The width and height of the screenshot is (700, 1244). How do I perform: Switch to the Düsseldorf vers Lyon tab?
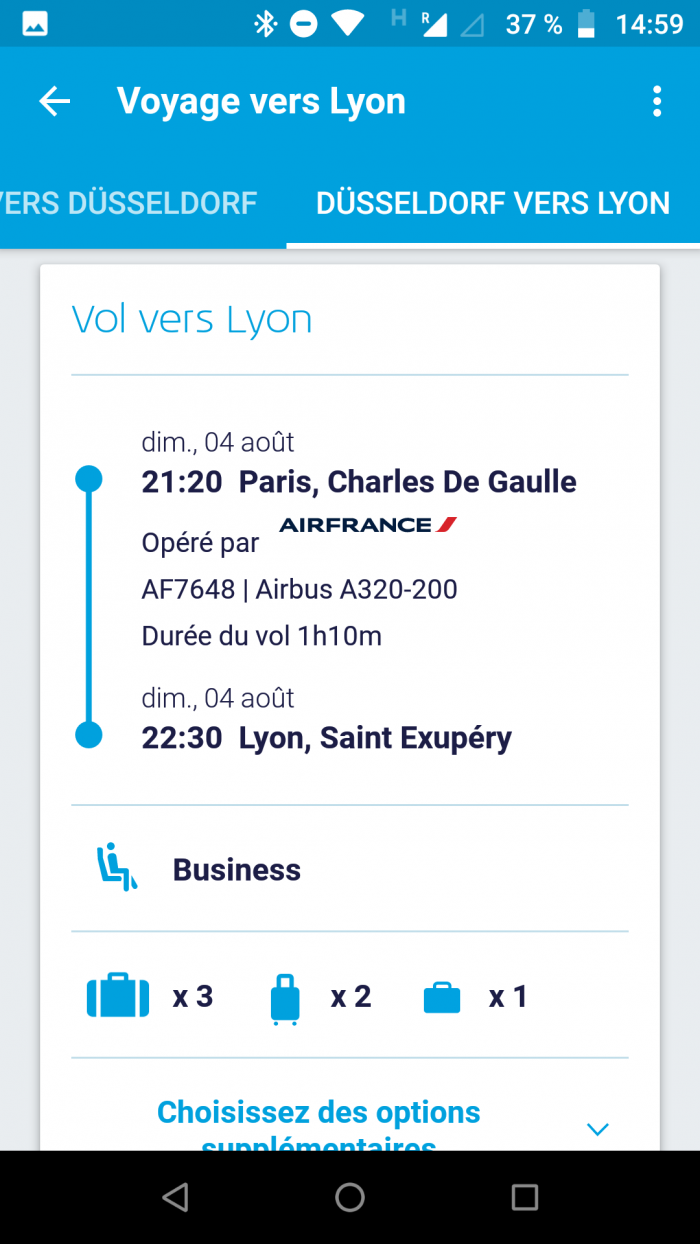pos(493,203)
